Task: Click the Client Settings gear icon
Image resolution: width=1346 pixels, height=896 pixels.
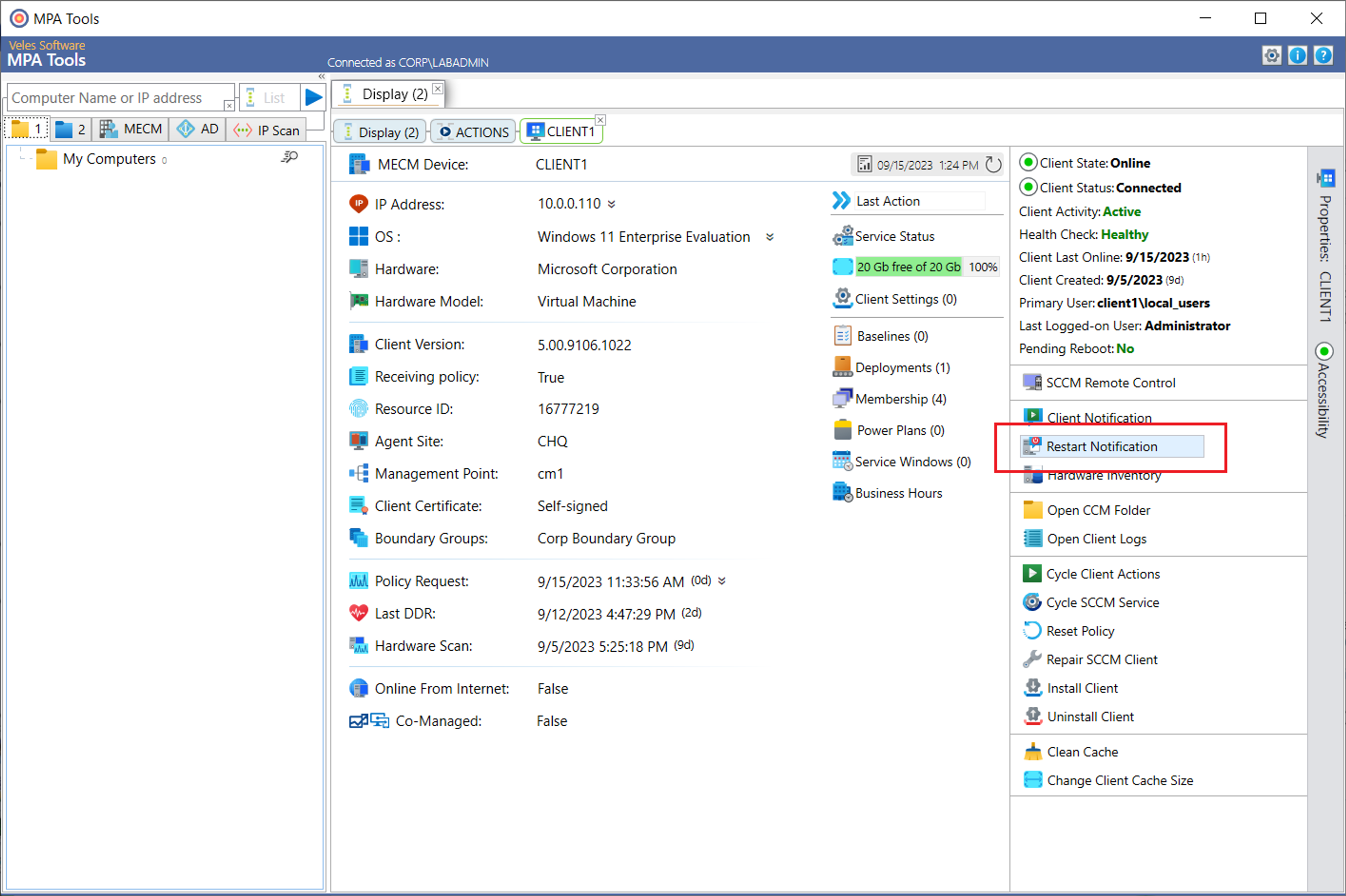Action: tap(843, 298)
